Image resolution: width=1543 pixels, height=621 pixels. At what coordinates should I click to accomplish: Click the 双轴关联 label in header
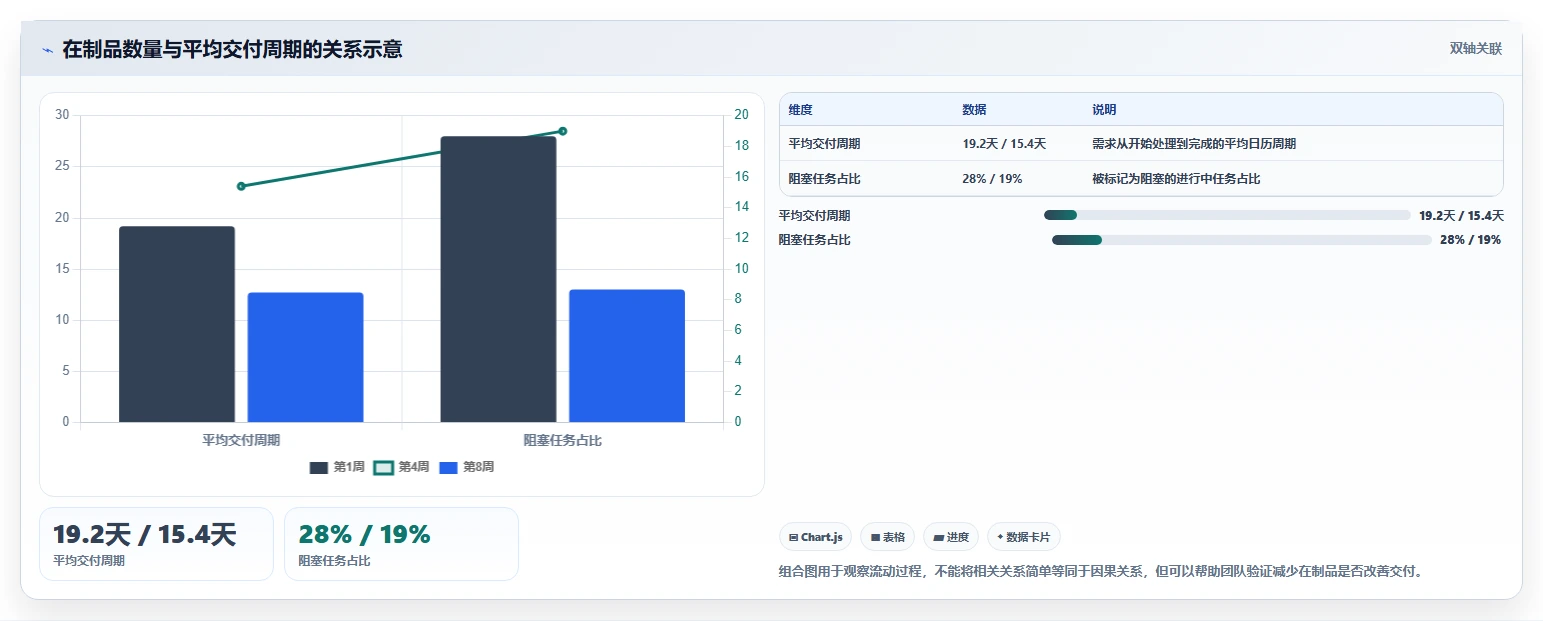(x=1476, y=49)
